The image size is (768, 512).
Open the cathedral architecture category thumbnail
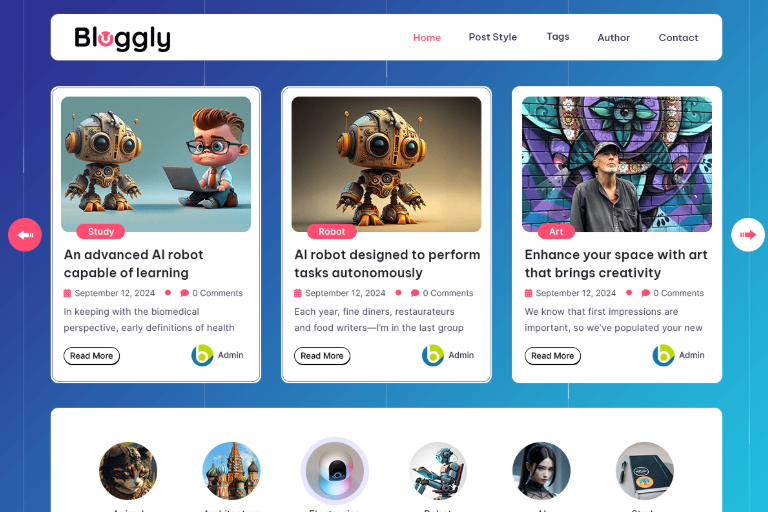[x=232, y=471]
